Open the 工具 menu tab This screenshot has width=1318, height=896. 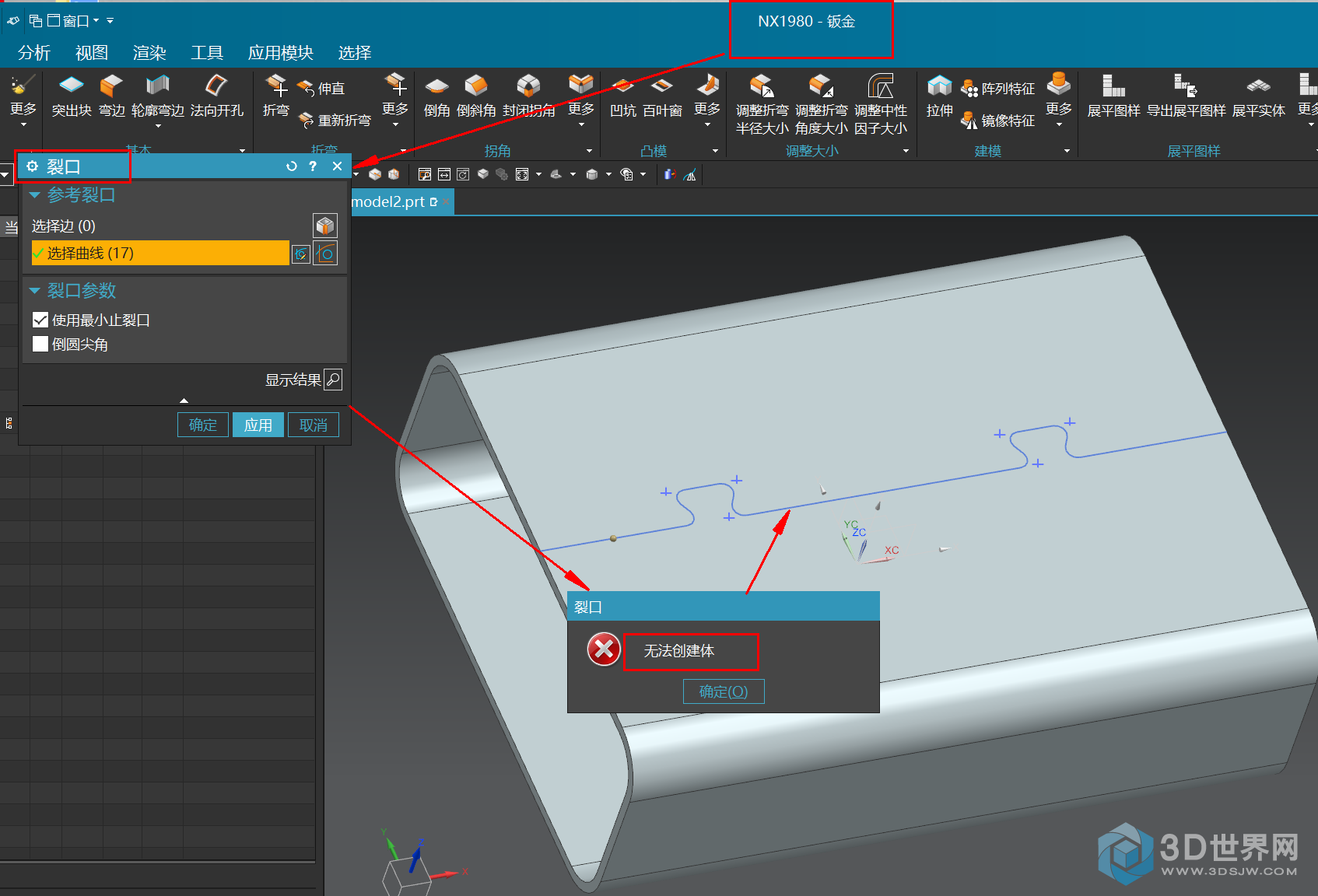207,53
